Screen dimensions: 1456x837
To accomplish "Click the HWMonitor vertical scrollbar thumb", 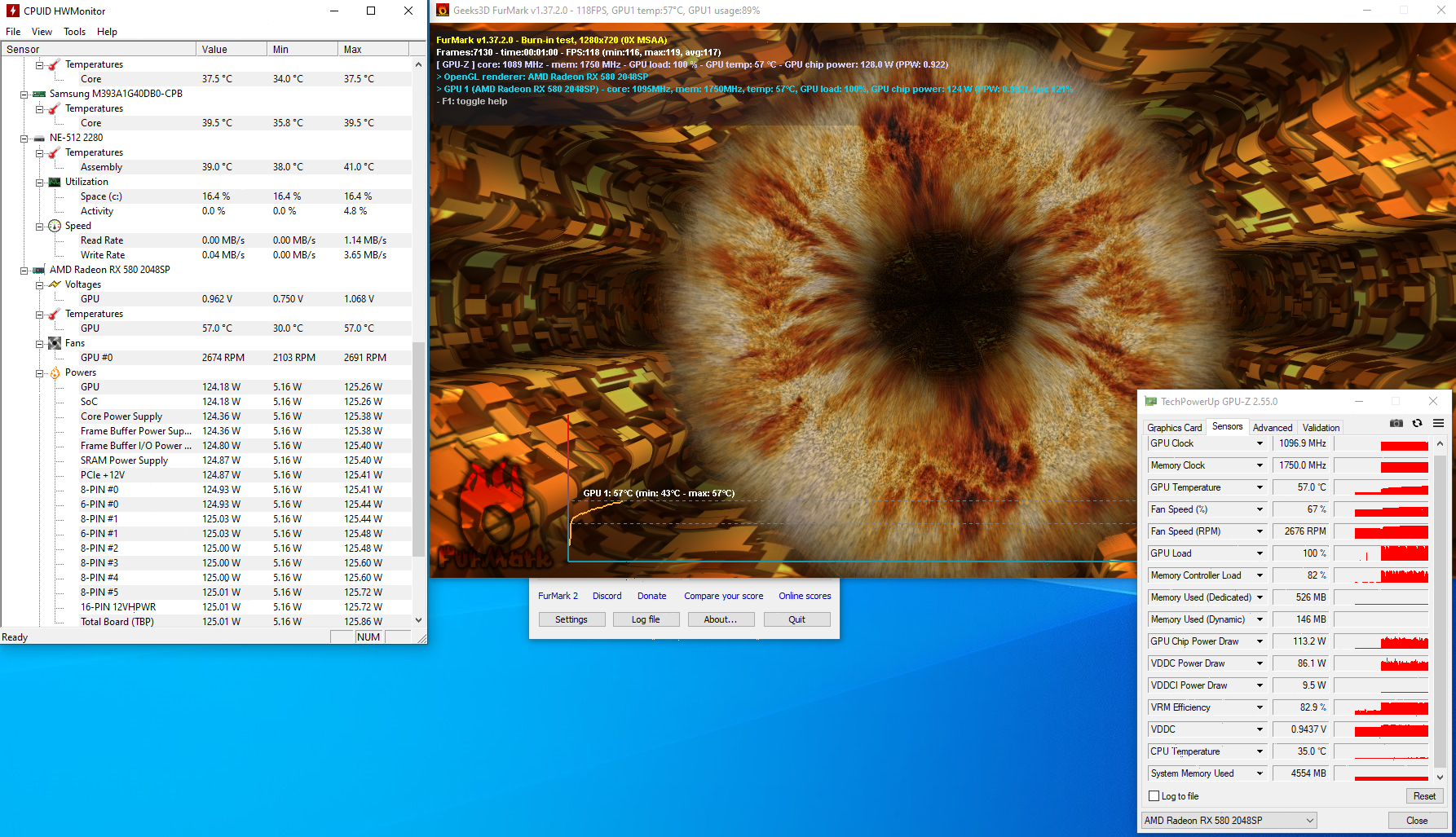I will 418,448.
